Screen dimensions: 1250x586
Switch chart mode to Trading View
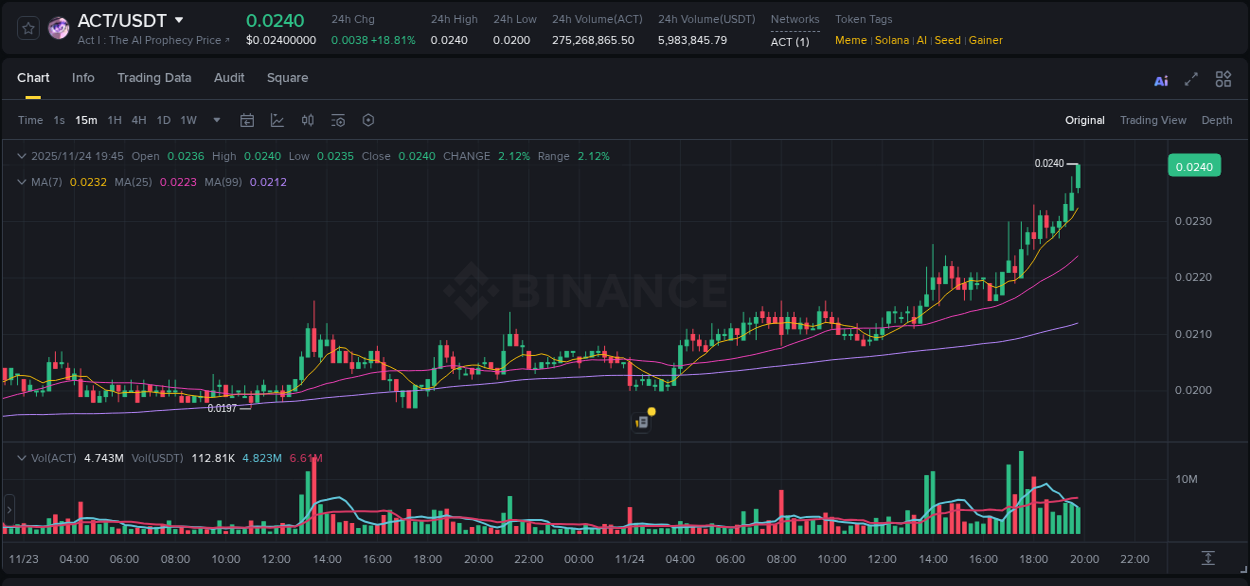coord(1153,120)
